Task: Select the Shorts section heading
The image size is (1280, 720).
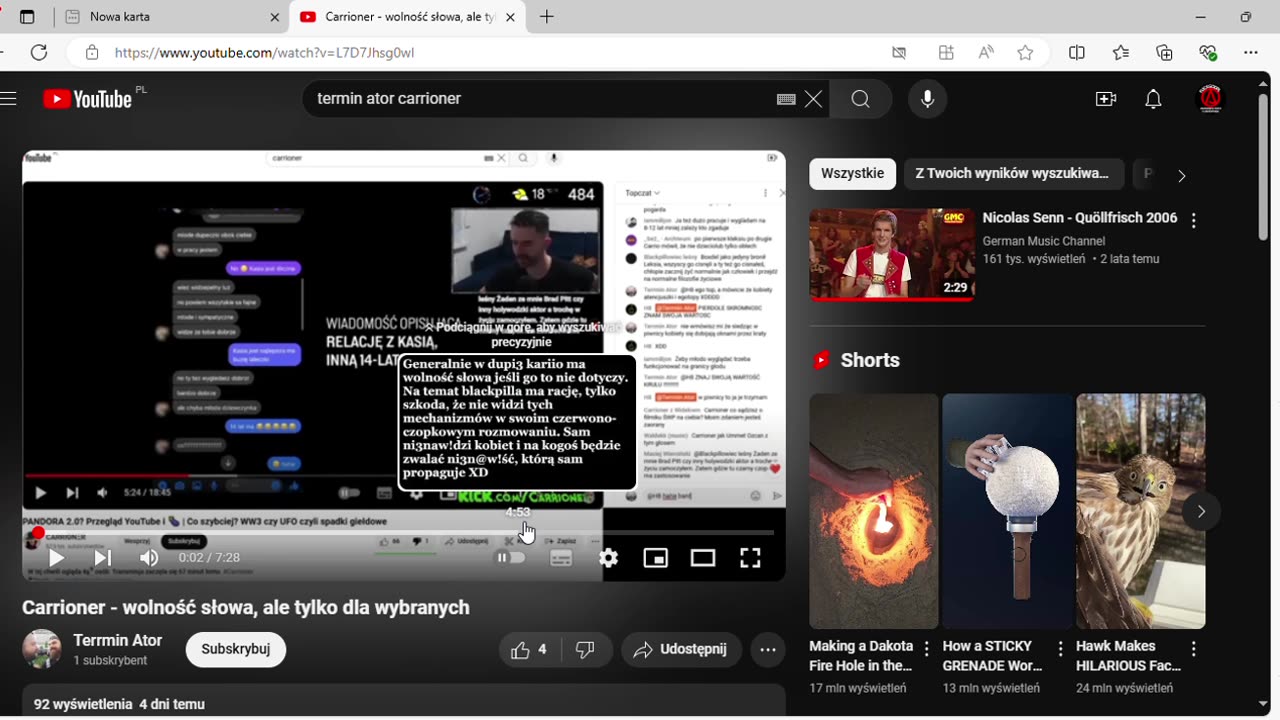Action: click(870, 360)
